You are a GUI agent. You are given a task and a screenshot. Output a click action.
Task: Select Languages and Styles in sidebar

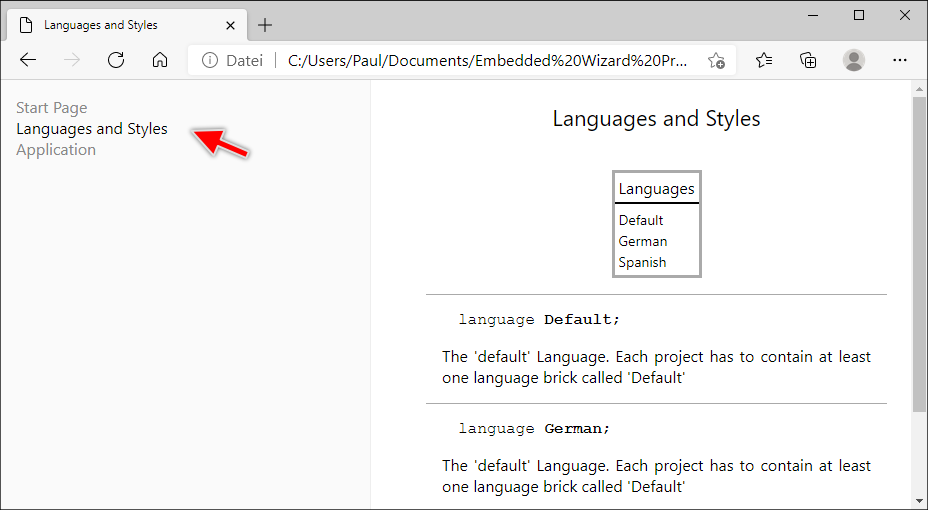(x=92, y=129)
